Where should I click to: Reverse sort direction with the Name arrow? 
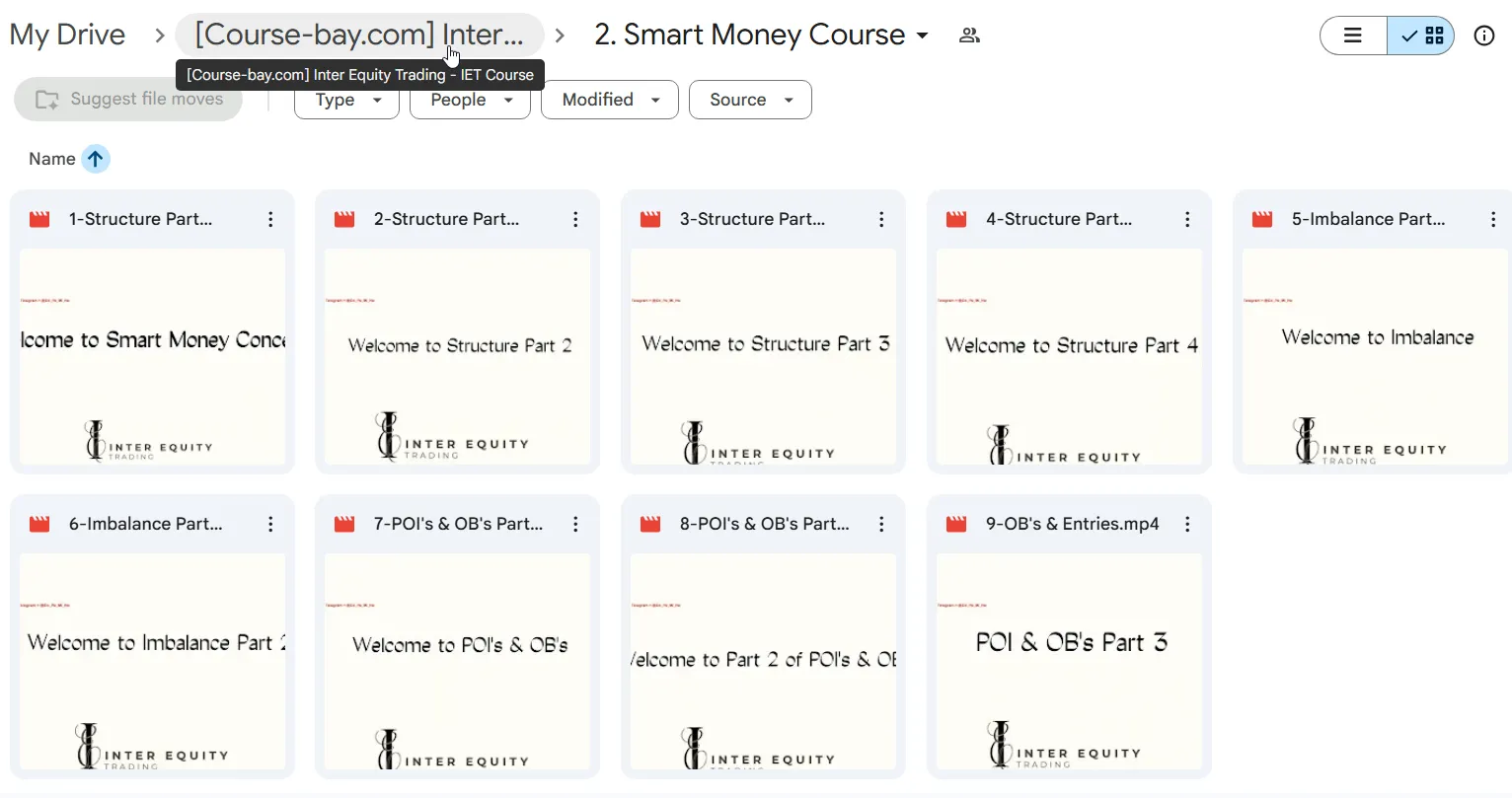tap(95, 159)
